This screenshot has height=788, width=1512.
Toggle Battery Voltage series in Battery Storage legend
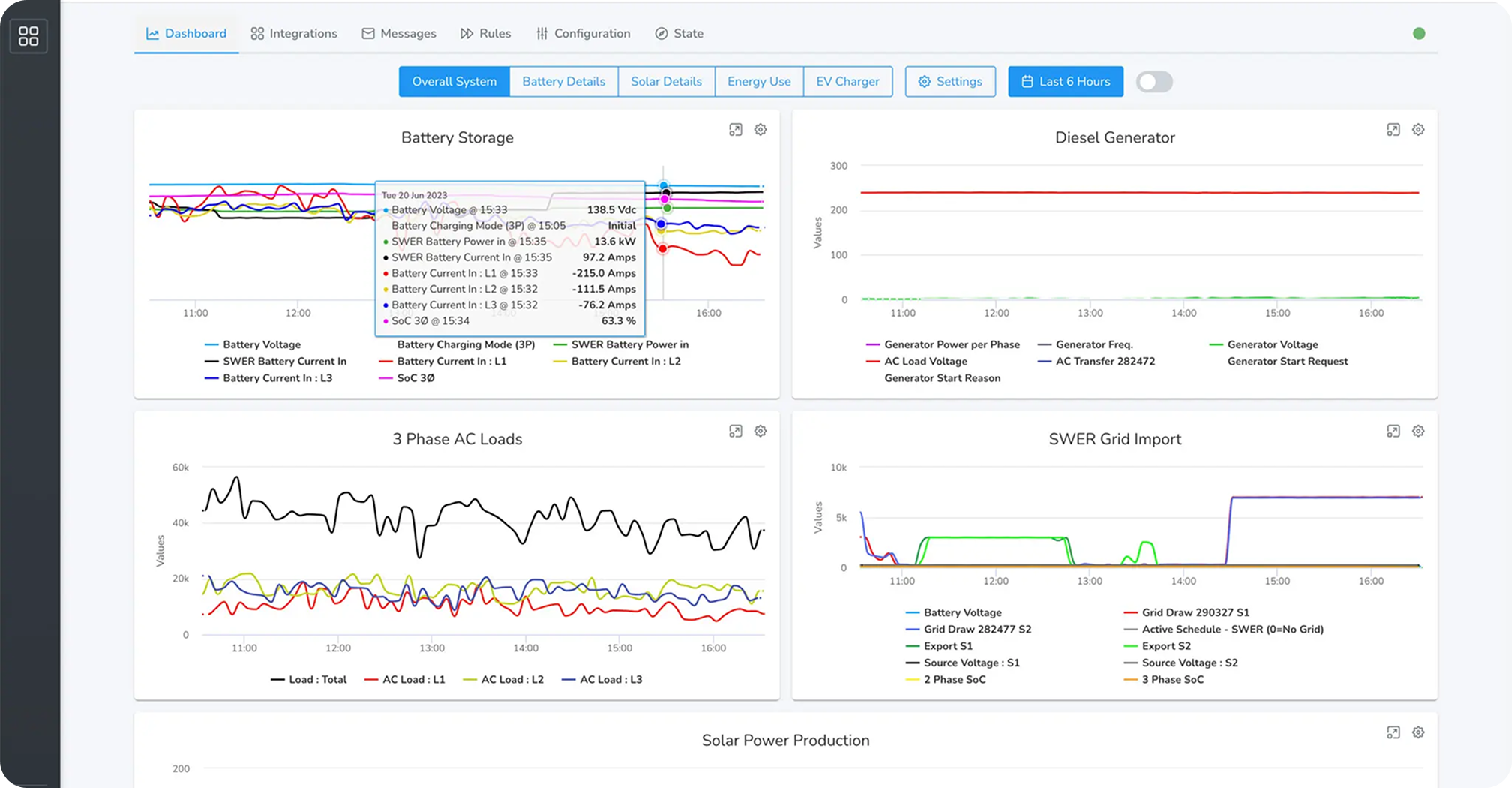click(253, 344)
